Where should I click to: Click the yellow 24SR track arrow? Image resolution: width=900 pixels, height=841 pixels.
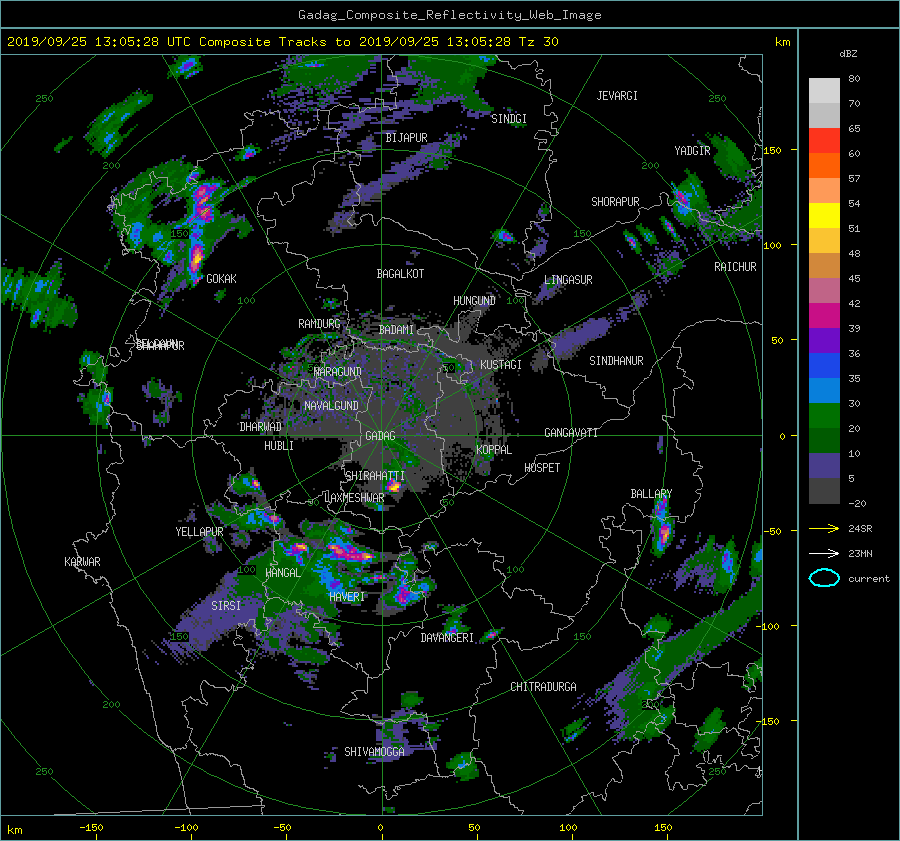click(824, 528)
